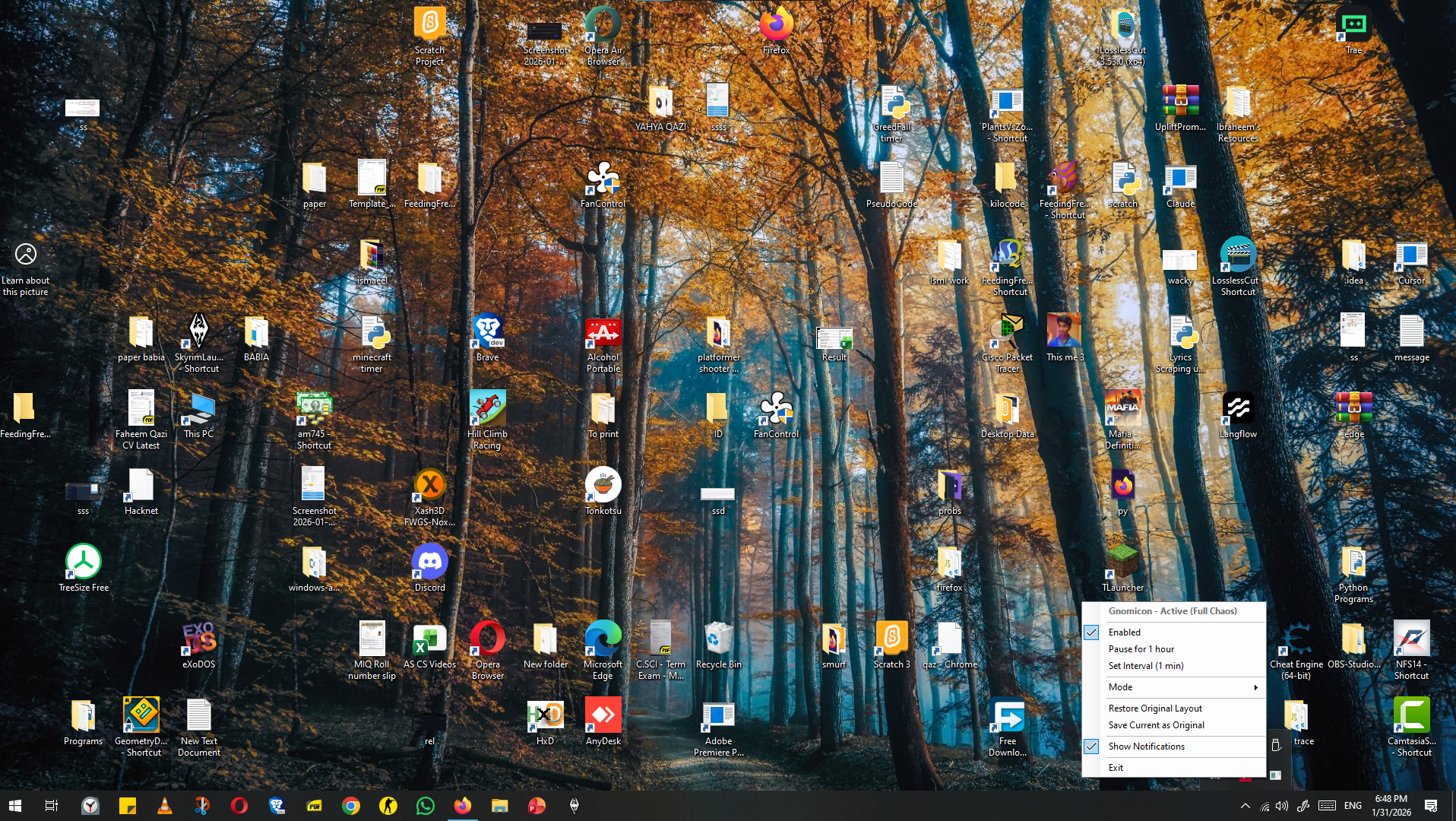
Task: Open VLC from the taskbar
Action: [164, 806]
